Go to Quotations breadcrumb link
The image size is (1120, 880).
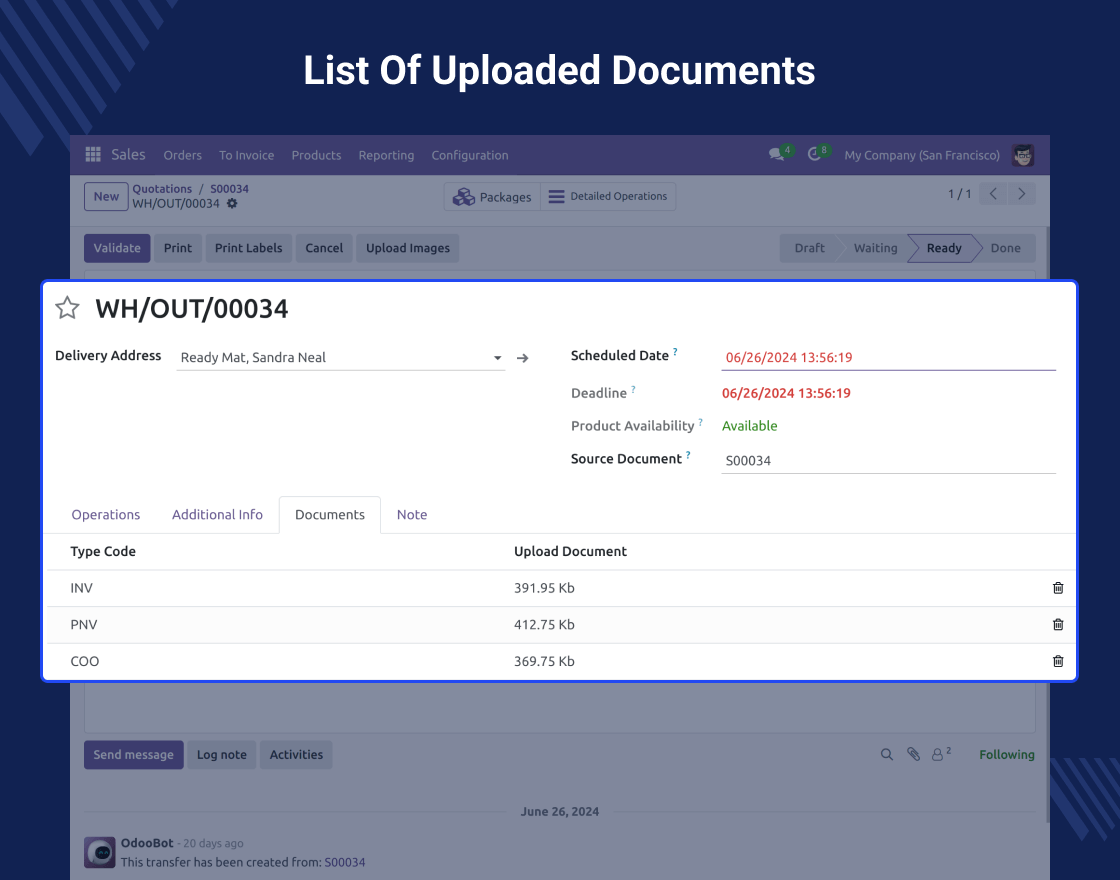[162, 189]
